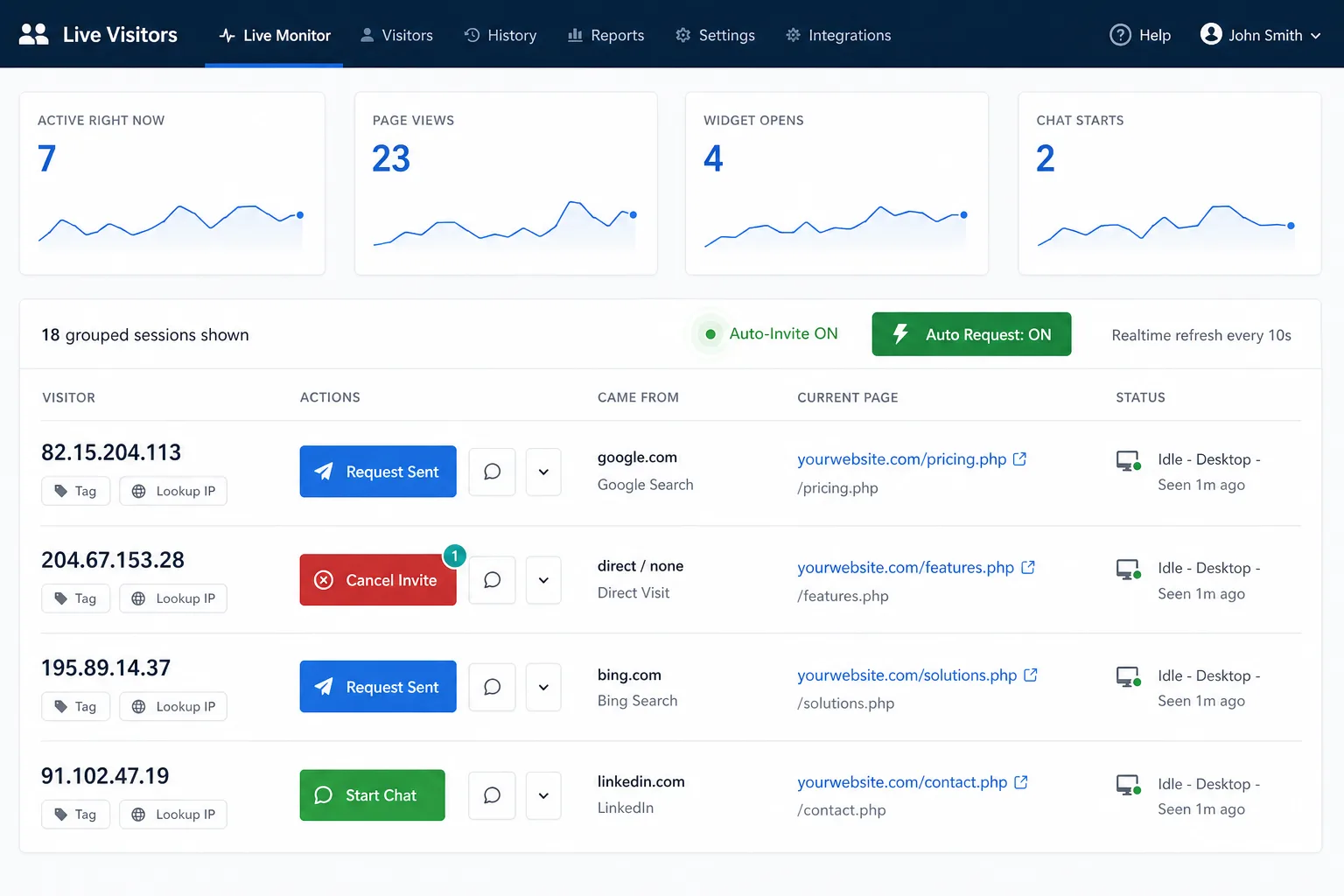Open yourwebsite.com/features.php link
Viewport: 1344px width, 896px height.
point(906,568)
